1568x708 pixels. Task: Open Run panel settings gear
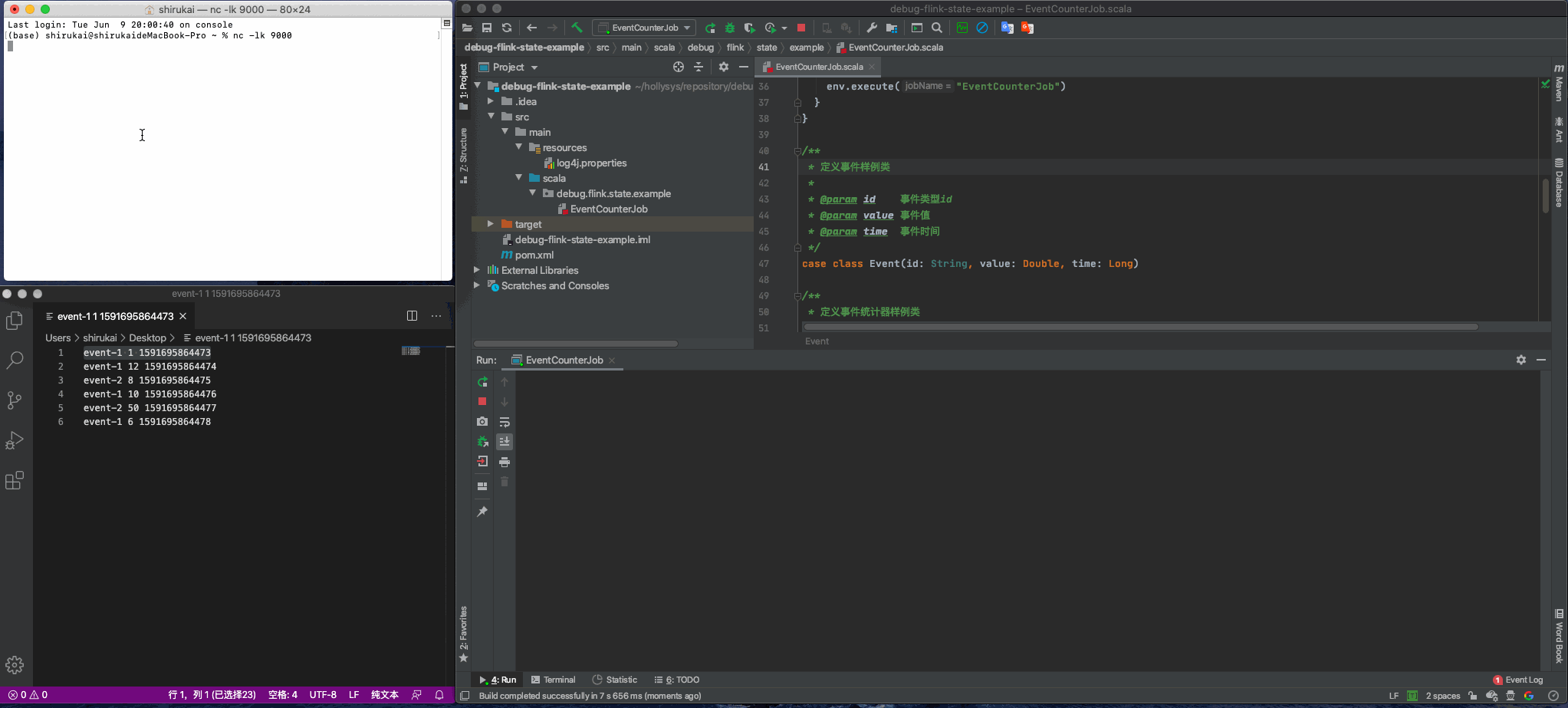tap(1521, 360)
